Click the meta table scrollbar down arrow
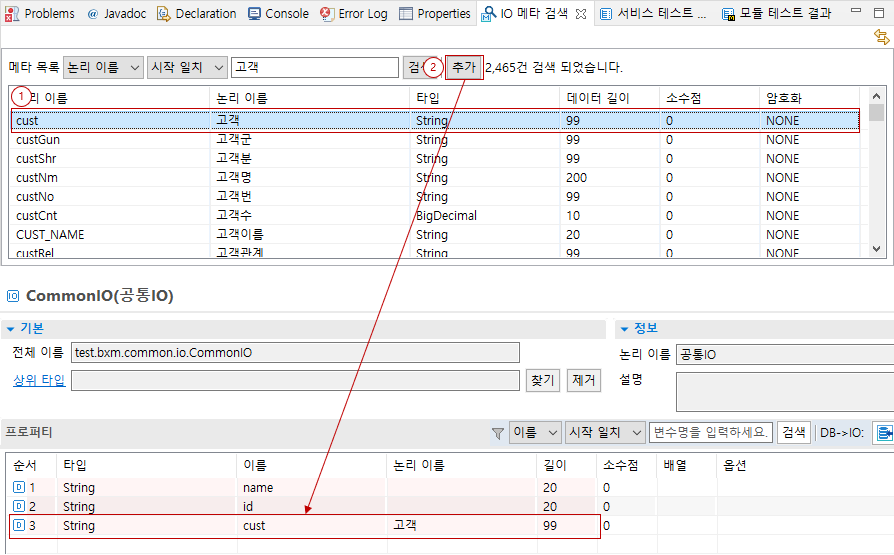Viewport: 894px width, 555px height. [877, 249]
